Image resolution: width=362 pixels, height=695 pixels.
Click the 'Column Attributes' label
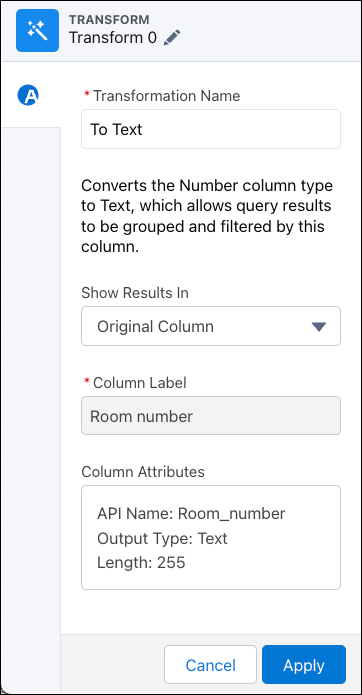143,472
